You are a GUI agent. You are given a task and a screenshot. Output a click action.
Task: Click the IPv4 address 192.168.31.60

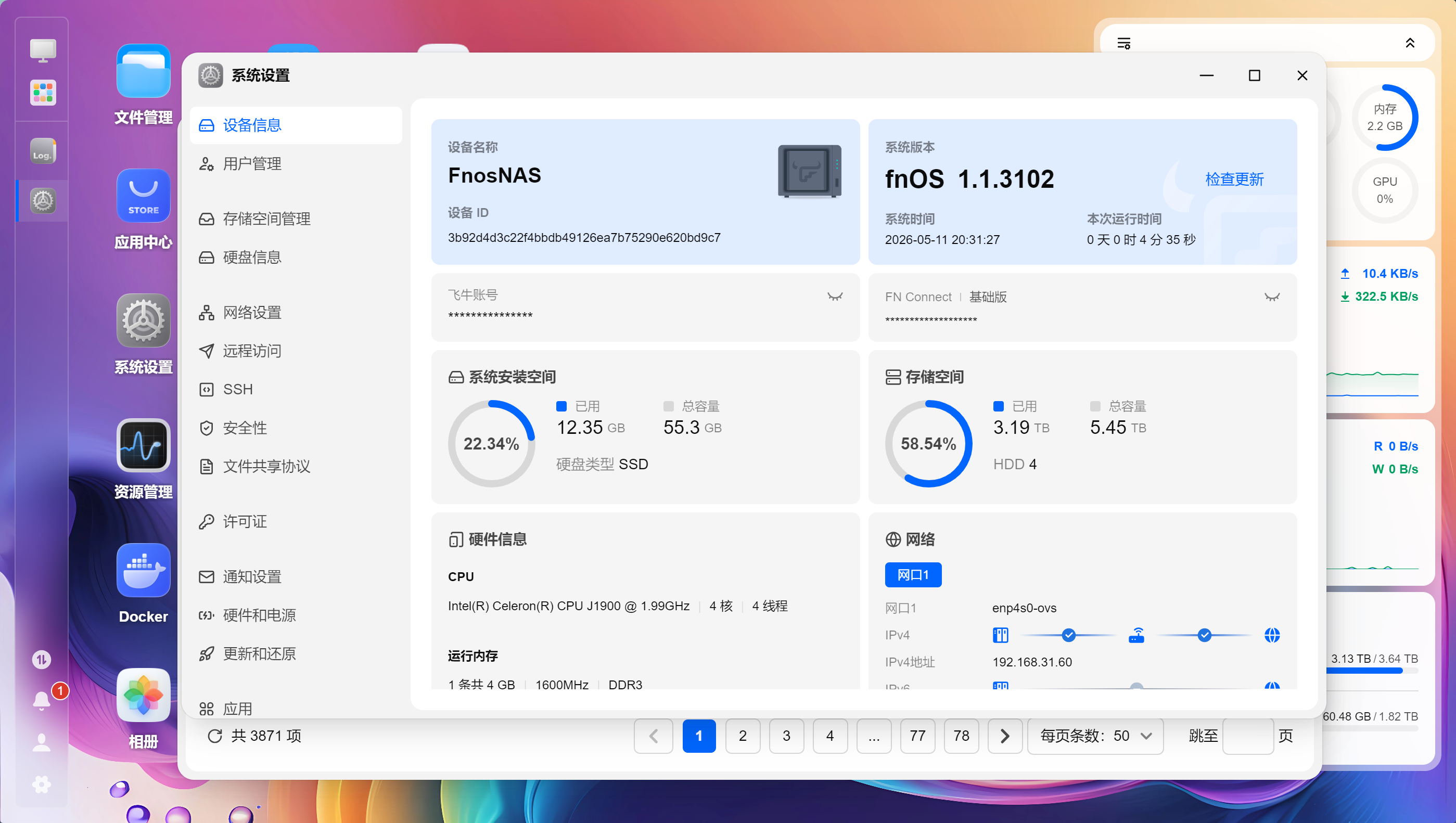point(1031,662)
